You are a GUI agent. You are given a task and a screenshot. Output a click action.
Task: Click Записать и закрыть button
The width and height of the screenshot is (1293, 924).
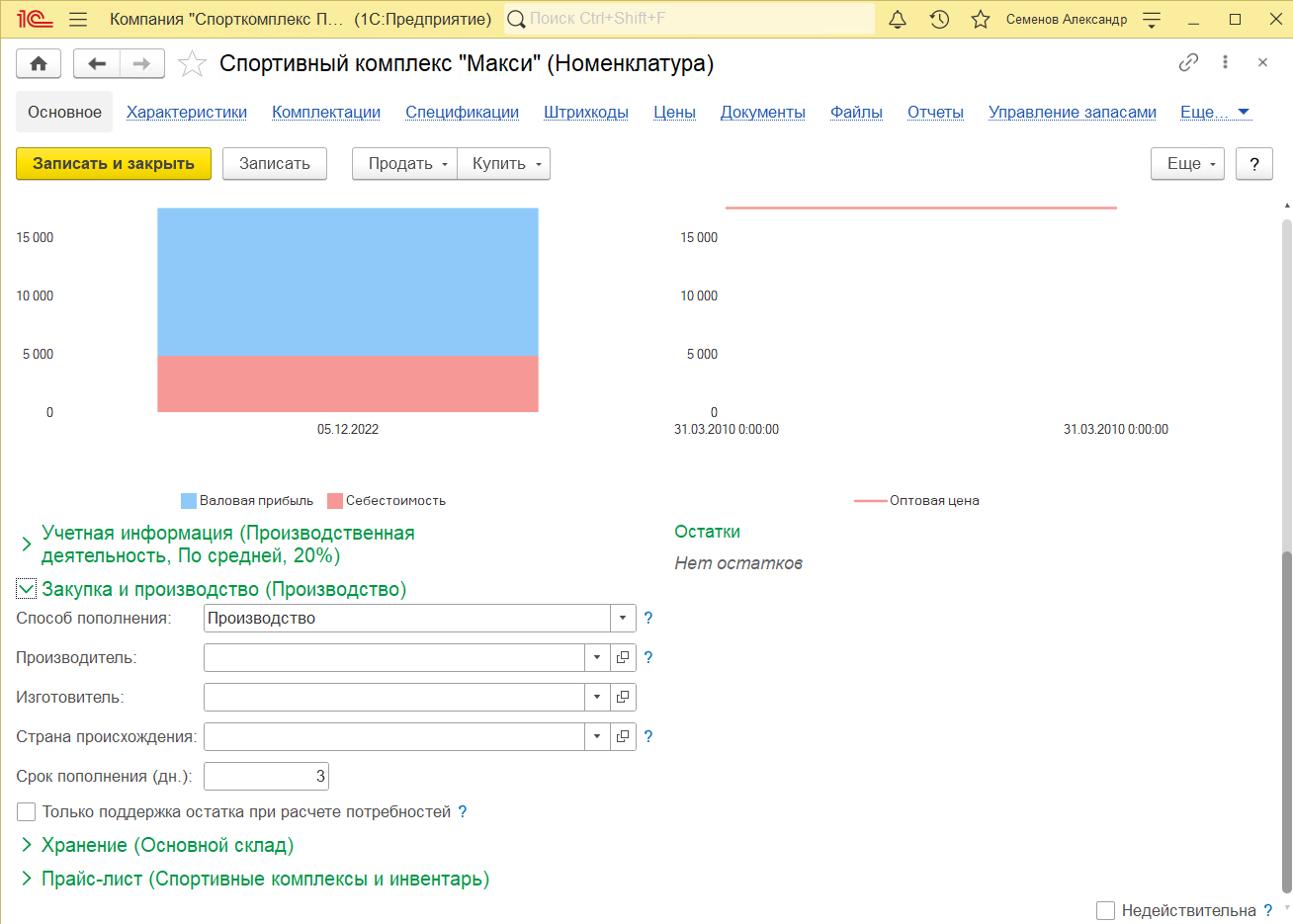(x=114, y=164)
